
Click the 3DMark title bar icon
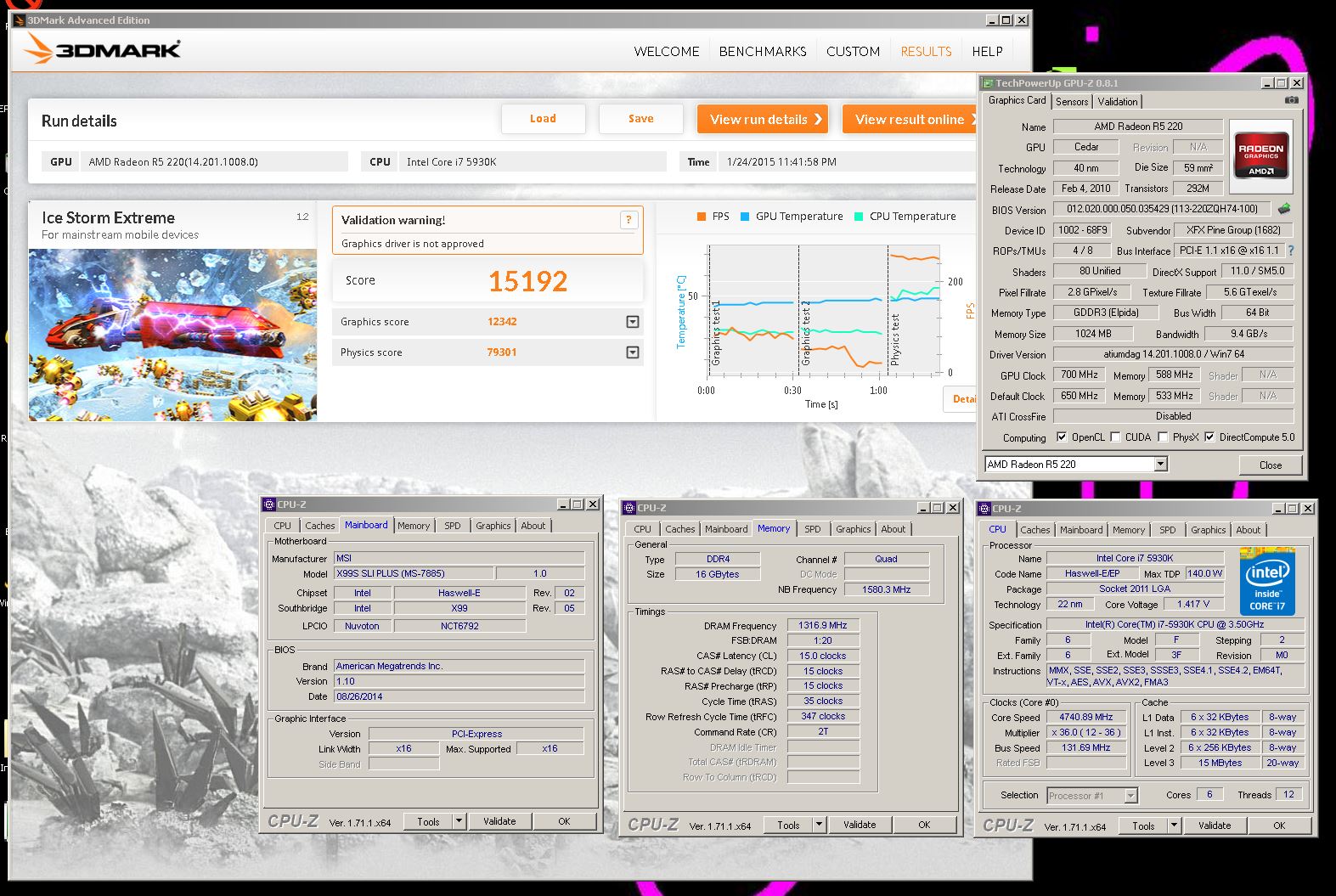tap(19, 20)
